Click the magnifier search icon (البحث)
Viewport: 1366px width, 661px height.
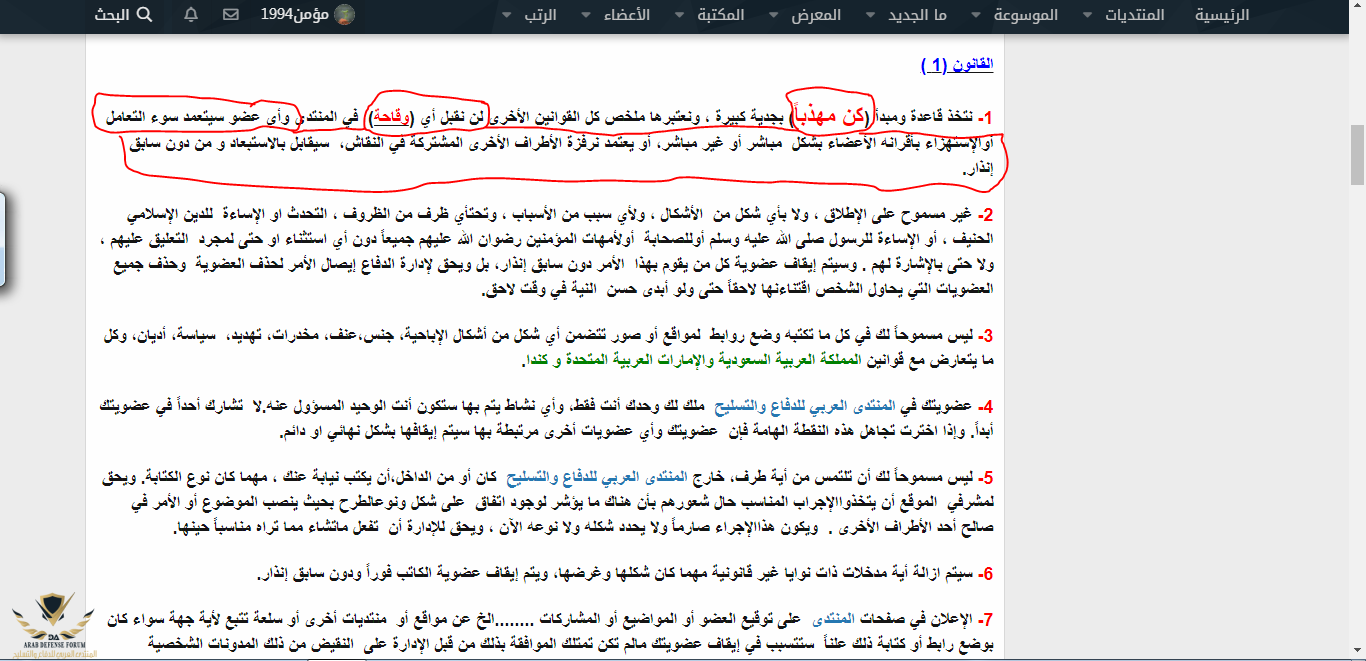pos(143,15)
